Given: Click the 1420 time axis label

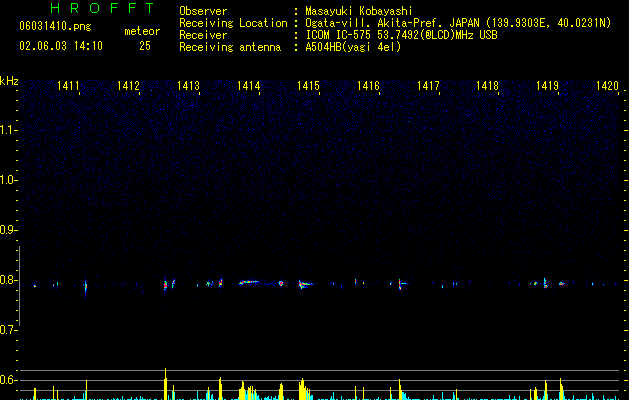Looking at the screenshot, I should (x=608, y=86).
